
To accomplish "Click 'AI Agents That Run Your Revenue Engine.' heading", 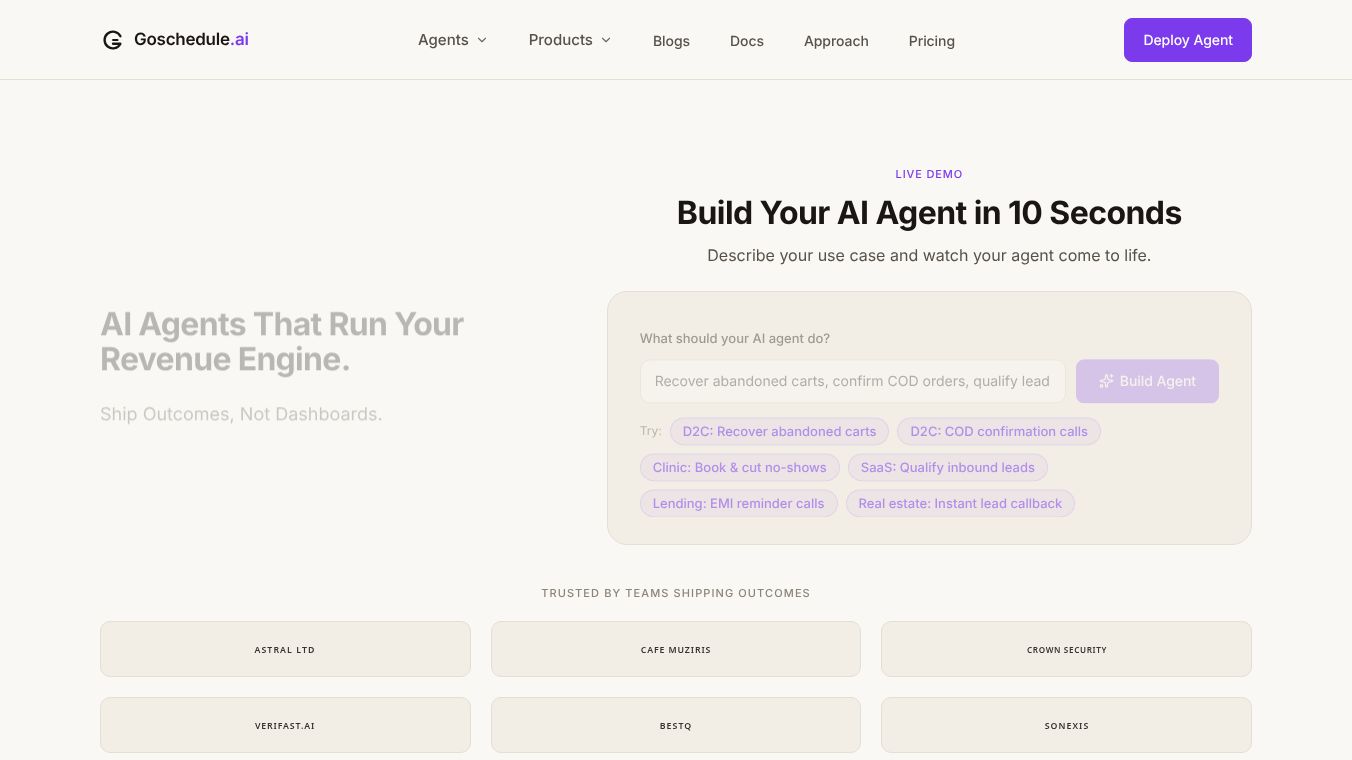I will (282, 341).
